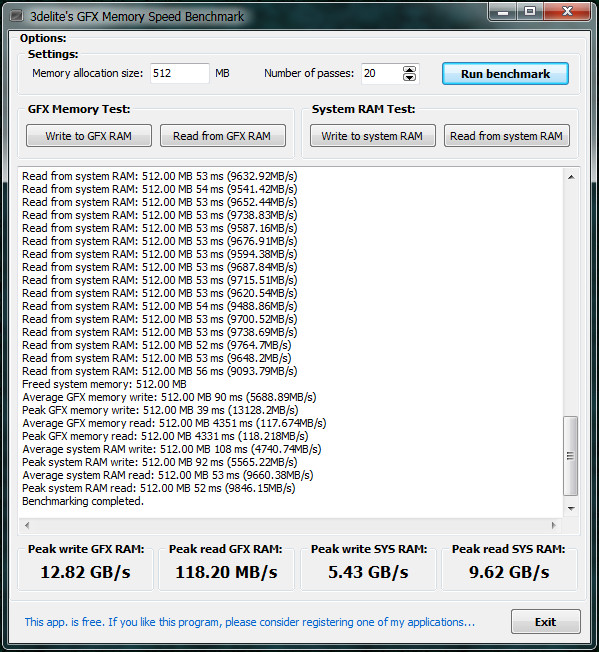Click the 'Number of passes:' label
This screenshot has height=652, width=599.
(x=309, y=74)
